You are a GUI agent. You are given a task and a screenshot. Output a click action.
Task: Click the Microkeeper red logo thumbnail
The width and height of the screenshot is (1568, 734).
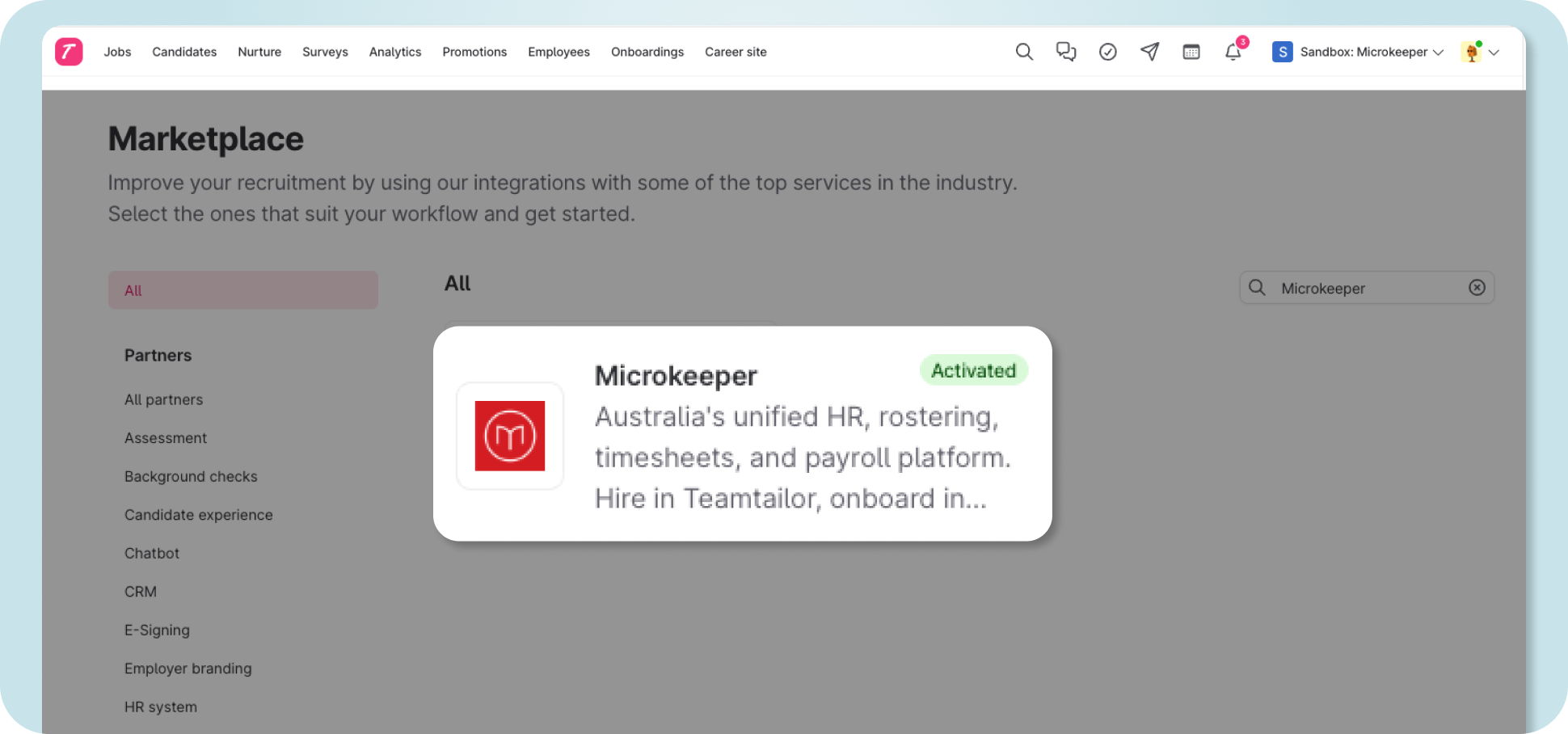510,436
